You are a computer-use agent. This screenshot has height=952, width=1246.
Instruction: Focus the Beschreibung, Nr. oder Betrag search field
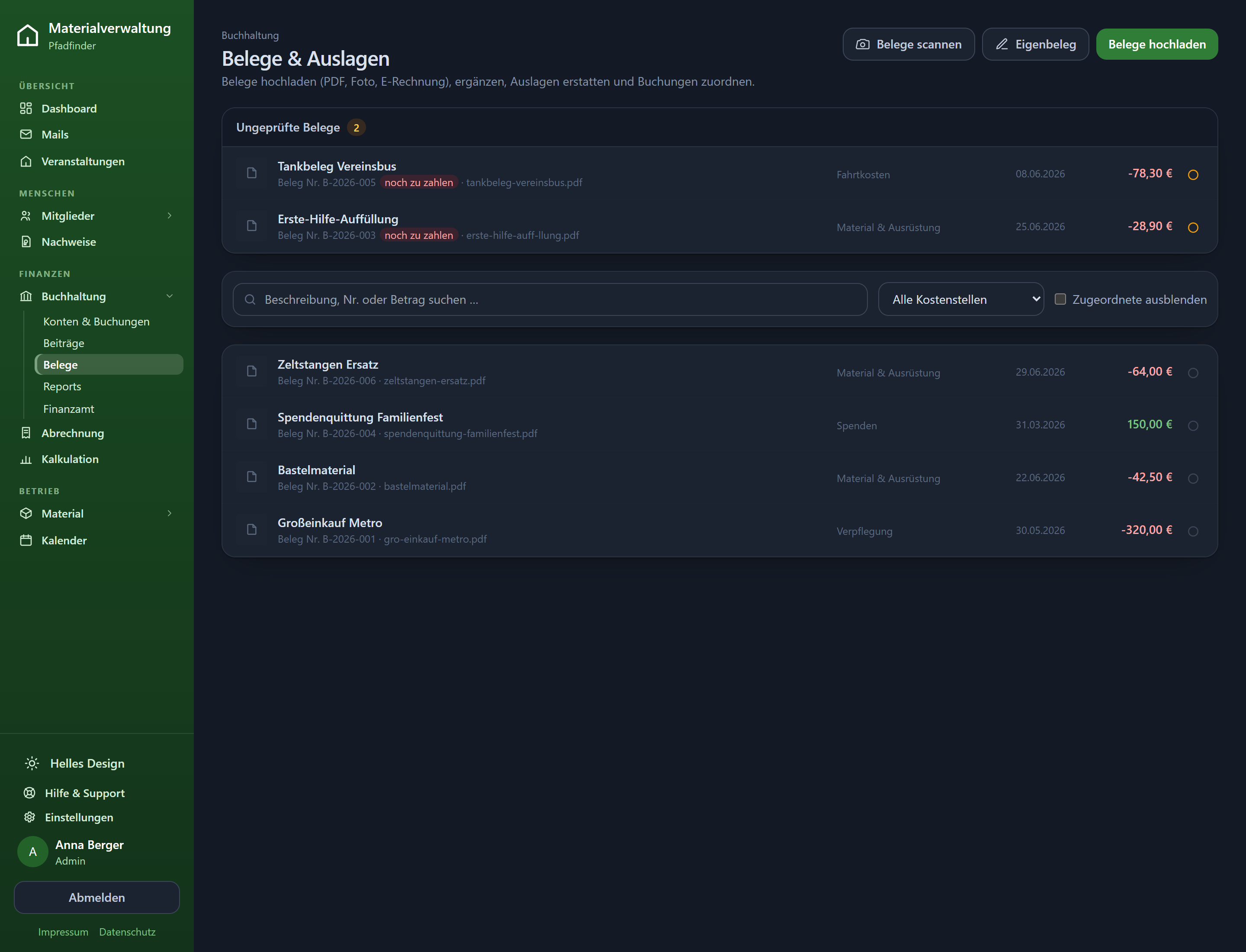click(549, 299)
